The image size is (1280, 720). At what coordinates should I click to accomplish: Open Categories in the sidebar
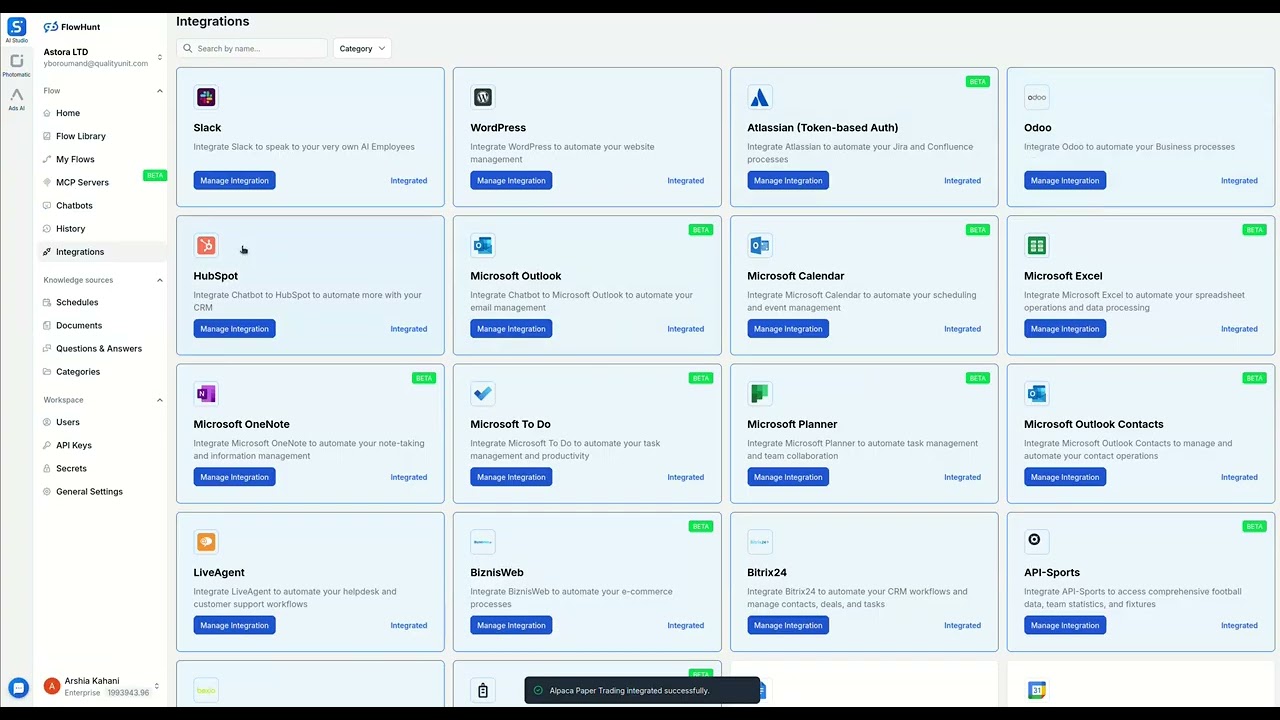[x=78, y=371]
